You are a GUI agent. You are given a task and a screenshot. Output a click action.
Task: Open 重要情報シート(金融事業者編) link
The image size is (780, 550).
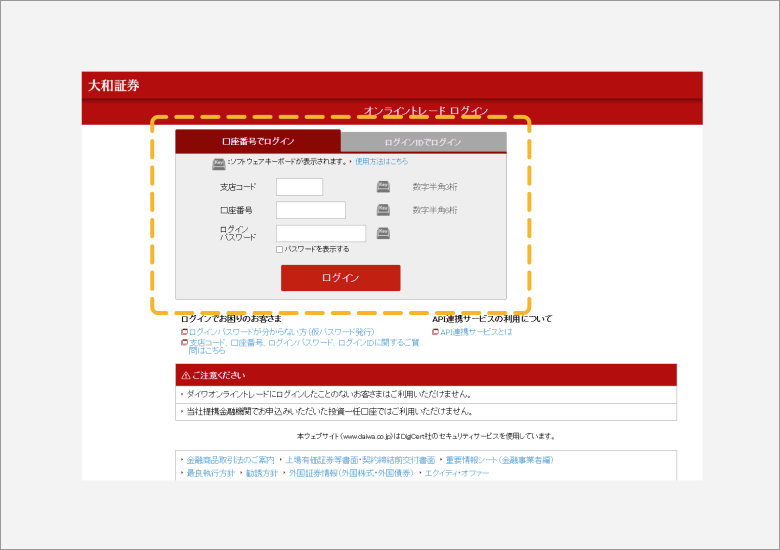tap(499, 460)
